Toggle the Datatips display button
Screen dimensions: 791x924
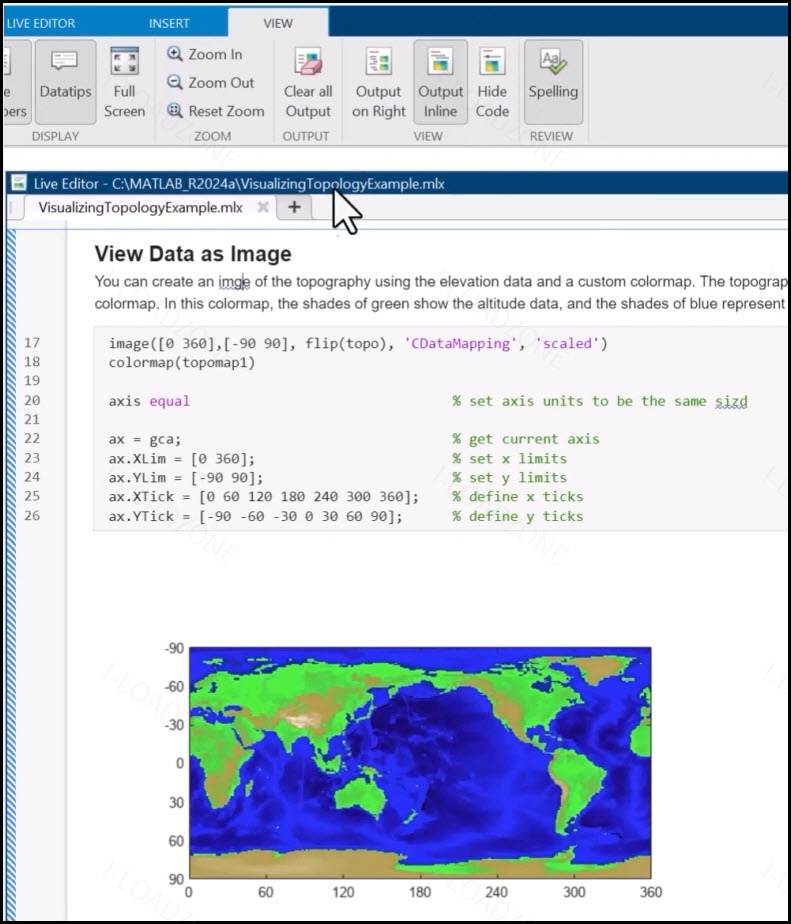pyautogui.click(x=65, y=82)
